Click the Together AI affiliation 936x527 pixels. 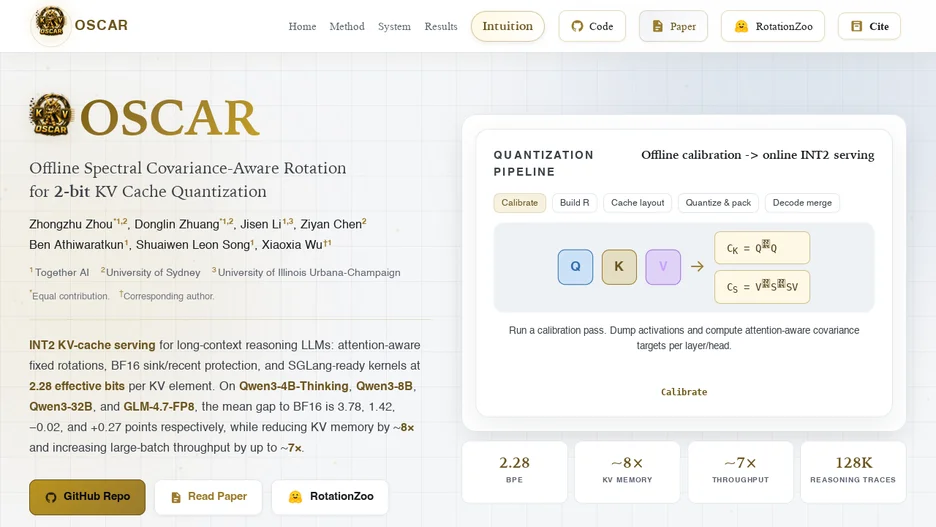[x=62, y=272]
